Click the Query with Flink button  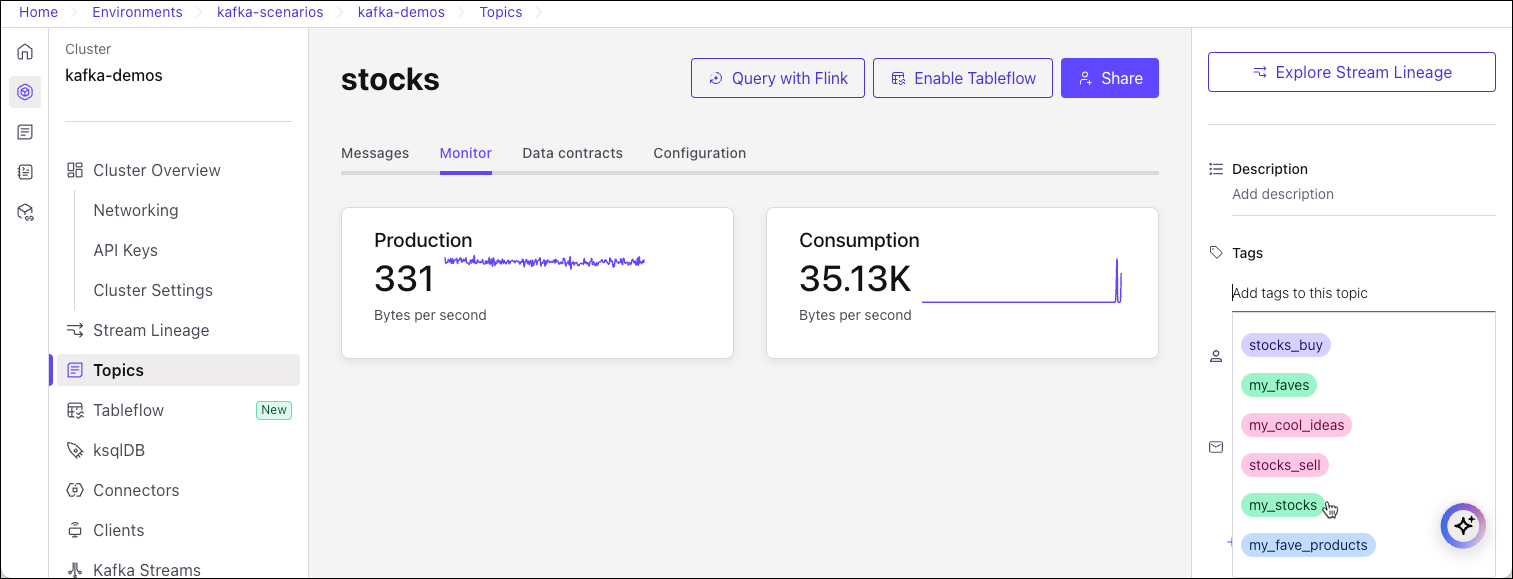778,78
